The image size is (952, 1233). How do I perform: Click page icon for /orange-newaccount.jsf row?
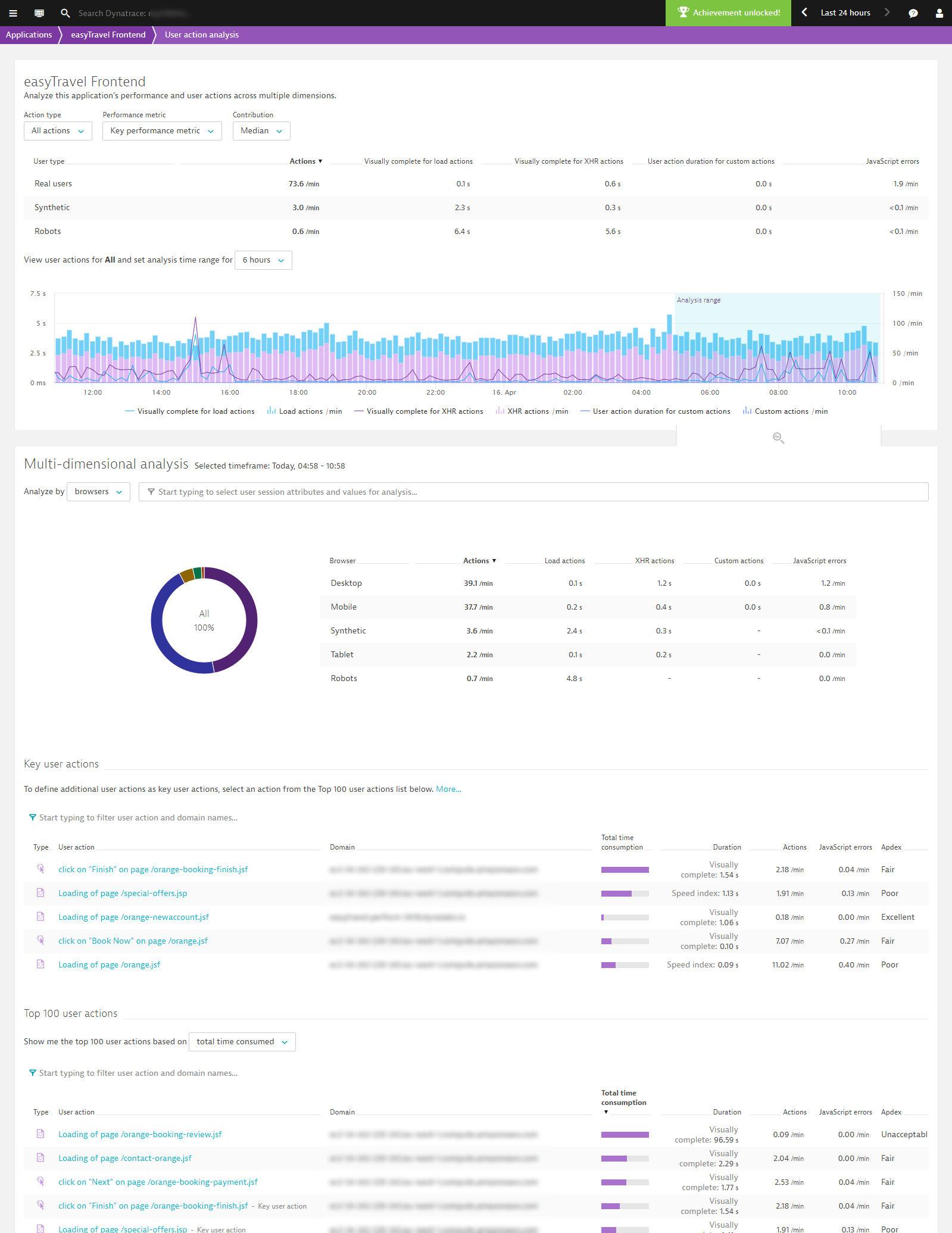[x=40, y=916]
